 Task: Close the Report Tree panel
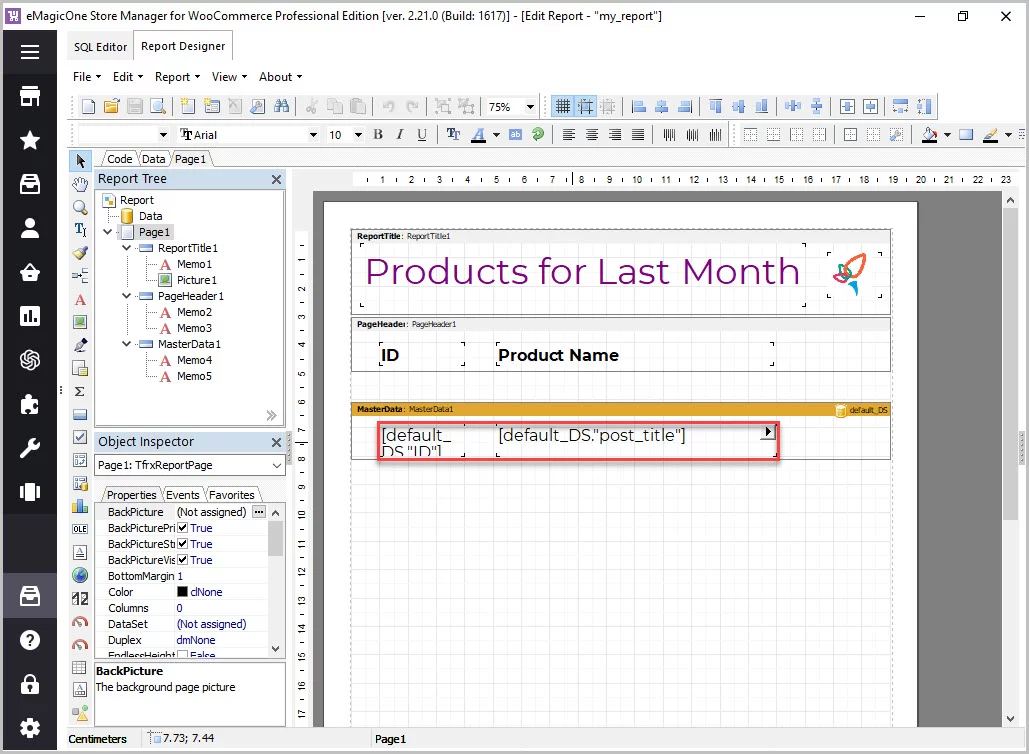pos(276,179)
